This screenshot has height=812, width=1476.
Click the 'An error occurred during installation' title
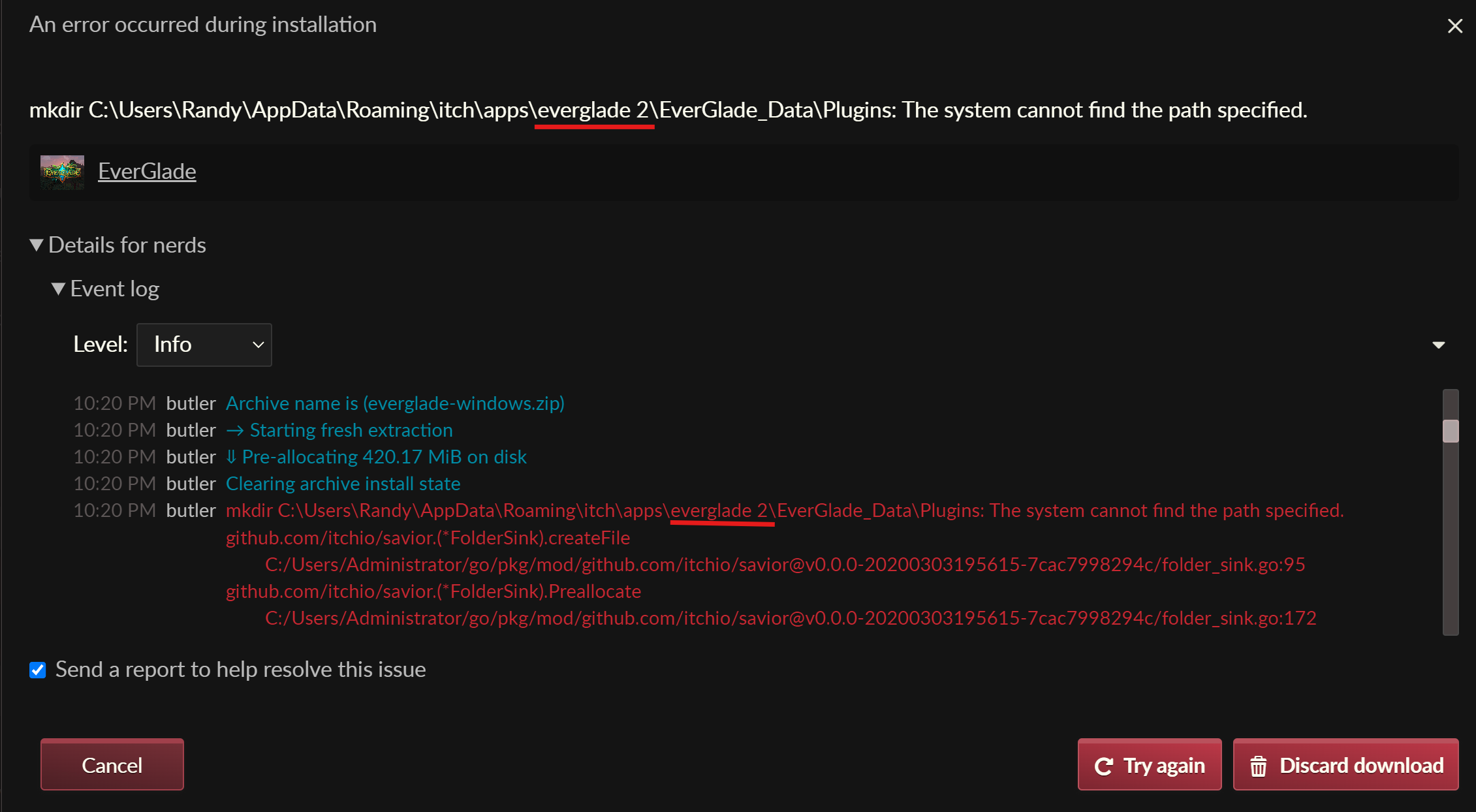tap(203, 25)
